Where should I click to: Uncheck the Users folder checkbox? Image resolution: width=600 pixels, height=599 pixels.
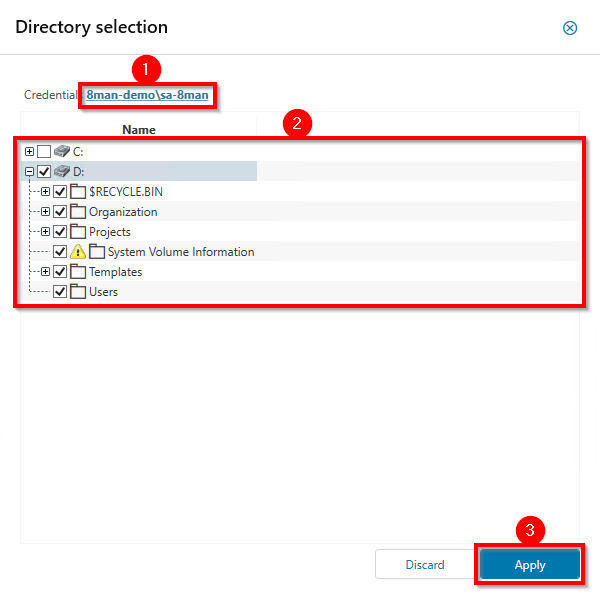[x=60, y=292]
